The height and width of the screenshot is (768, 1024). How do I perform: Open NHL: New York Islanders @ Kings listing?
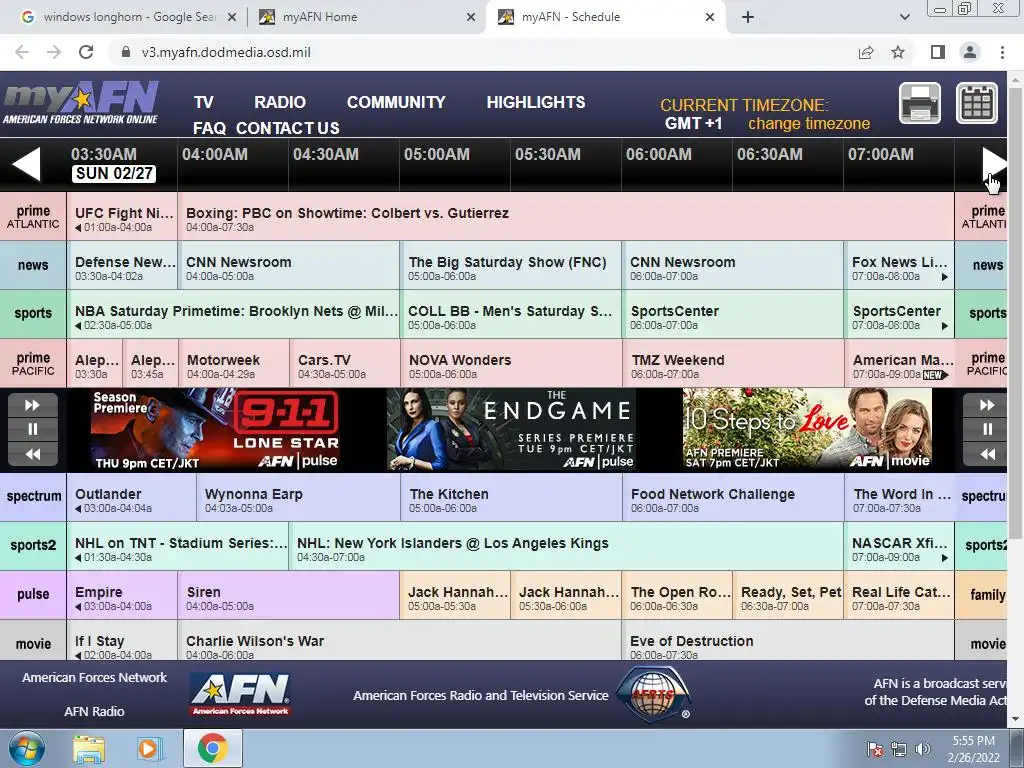point(566,547)
